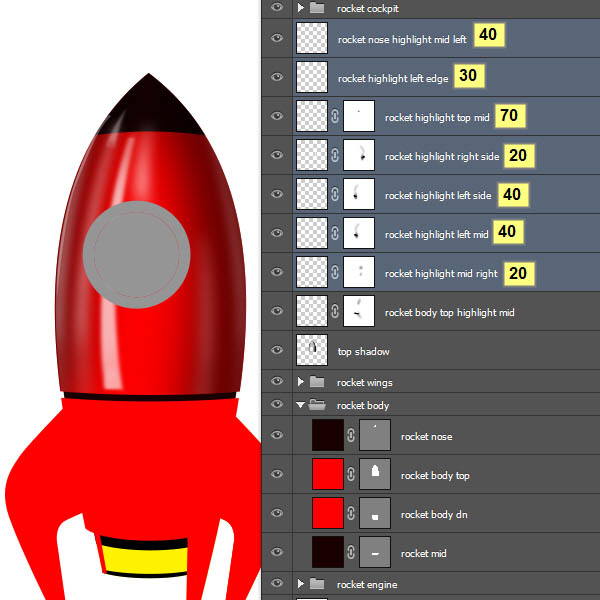Click the link icon on rocket highlight top mid

tap(335, 117)
